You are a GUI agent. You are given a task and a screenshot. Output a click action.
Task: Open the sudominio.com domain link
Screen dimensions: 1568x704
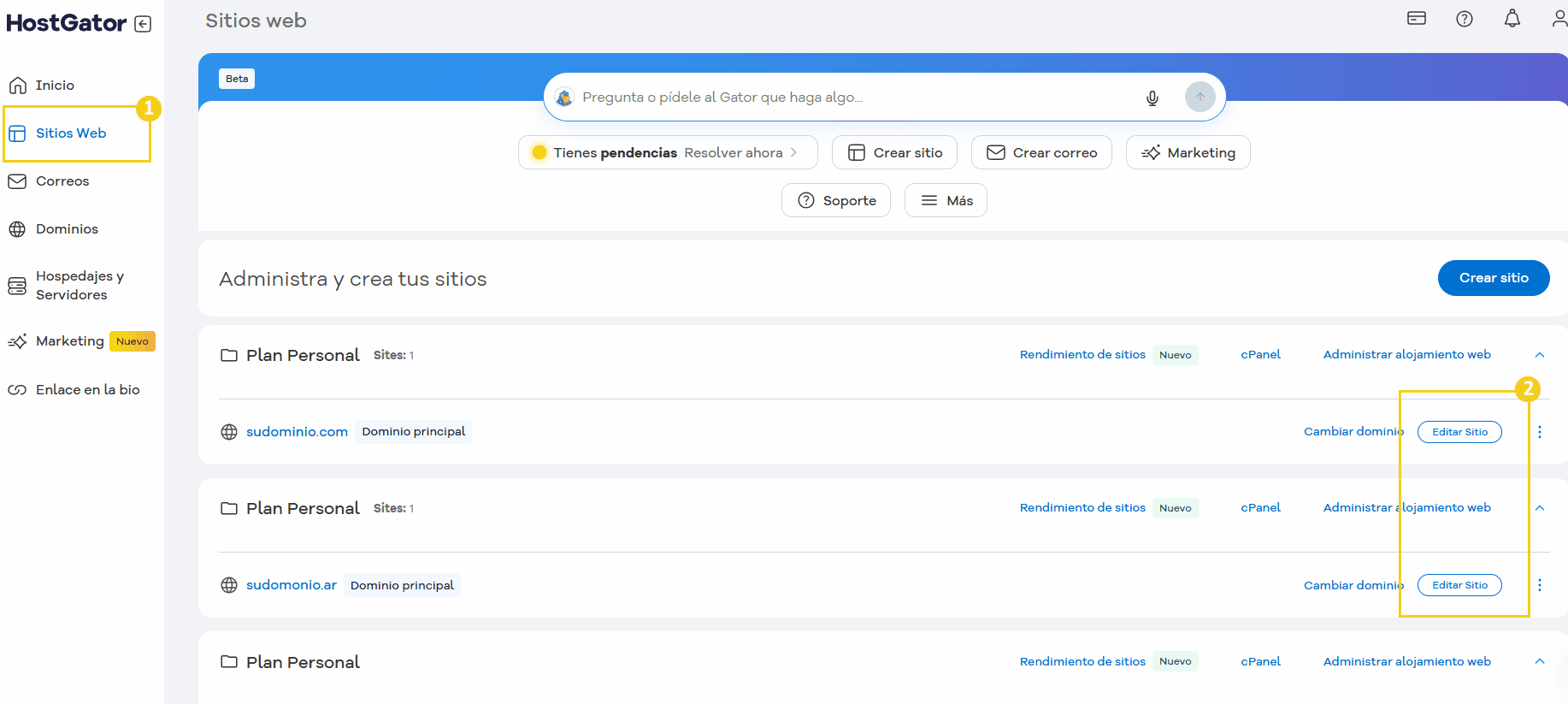(x=297, y=432)
